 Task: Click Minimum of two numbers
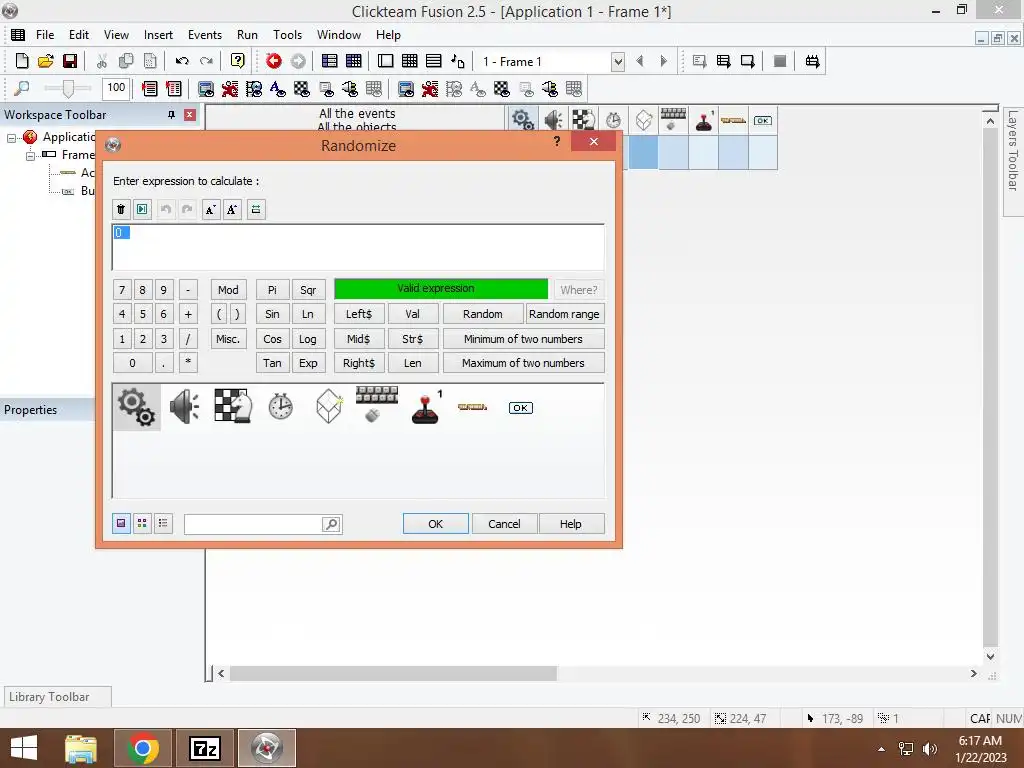coord(523,339)
